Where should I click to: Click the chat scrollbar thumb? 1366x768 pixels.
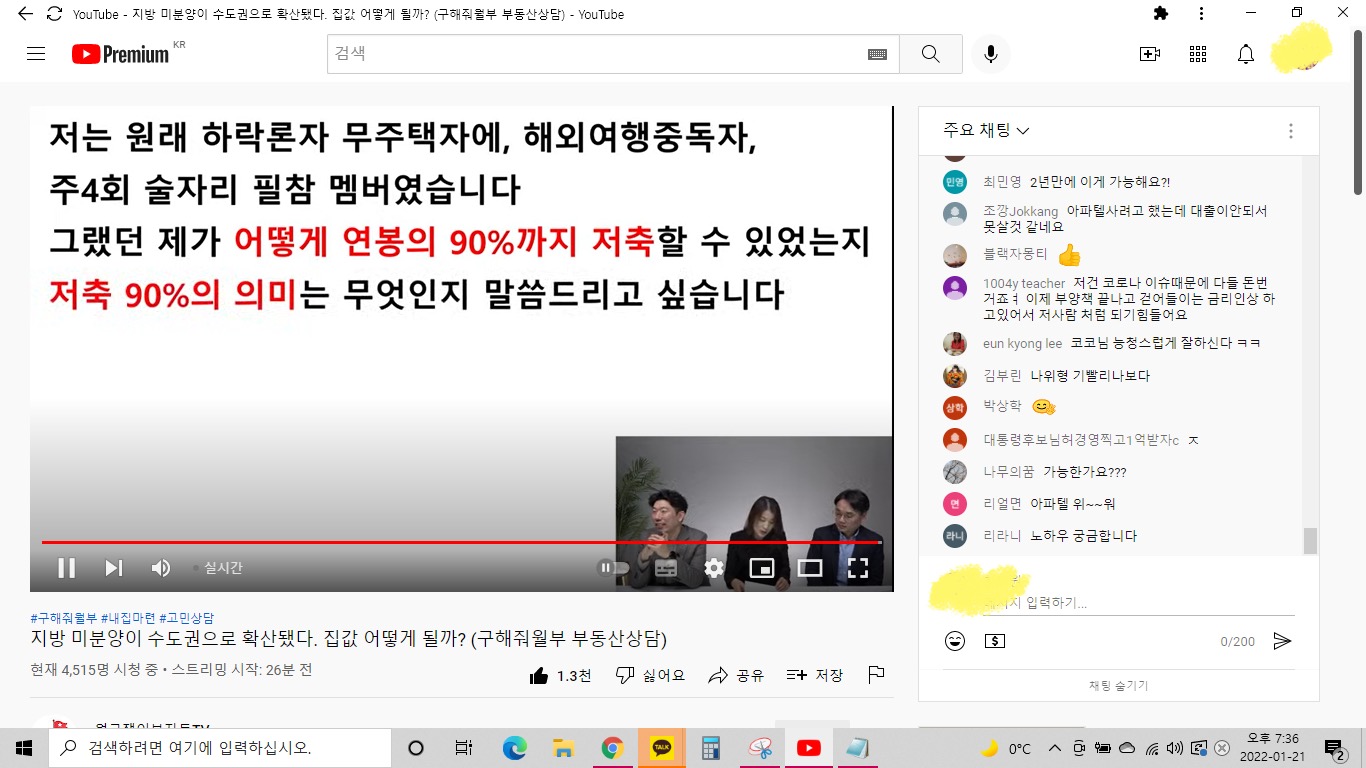pyautogui.click(x=1310, y=540)
